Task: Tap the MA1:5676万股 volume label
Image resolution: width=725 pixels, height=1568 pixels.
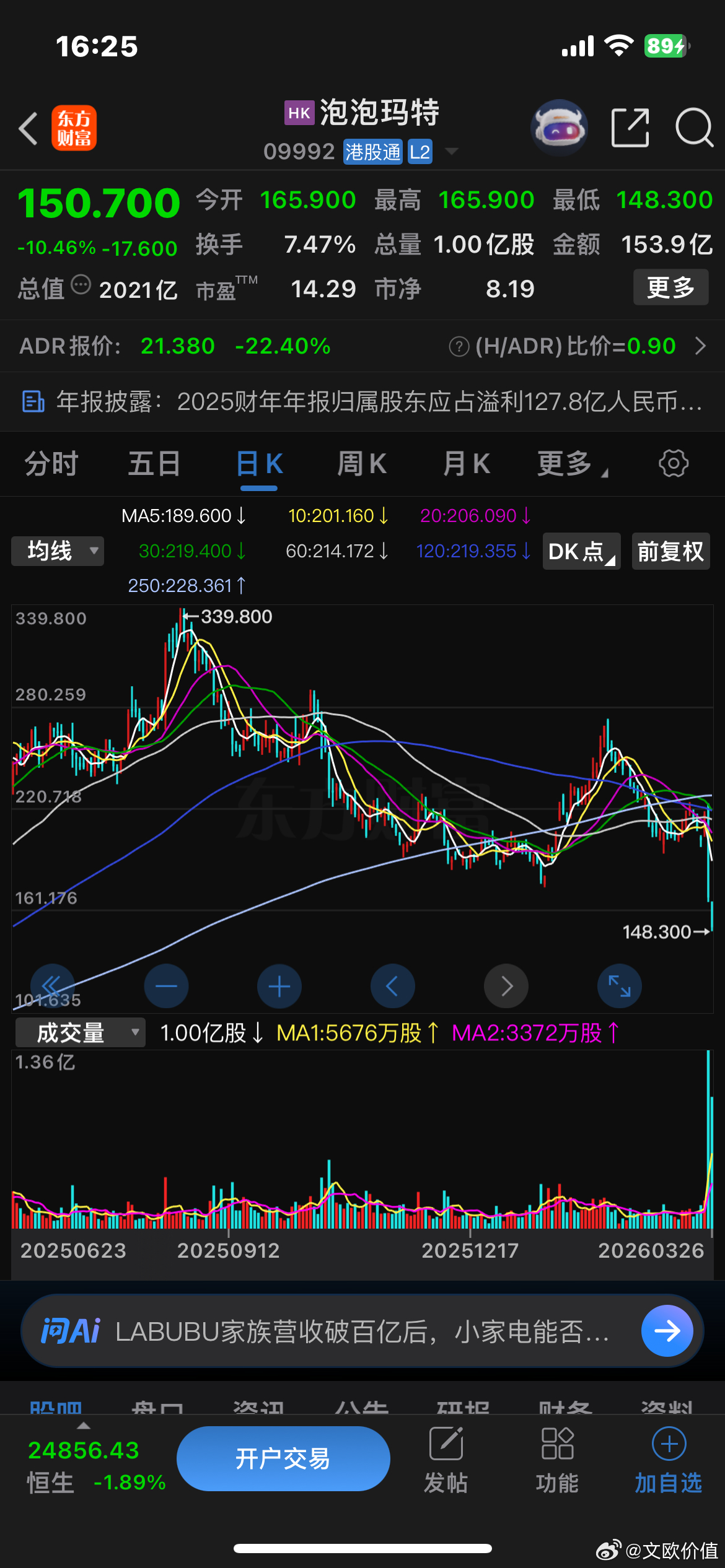Action: coord(358,1033)
